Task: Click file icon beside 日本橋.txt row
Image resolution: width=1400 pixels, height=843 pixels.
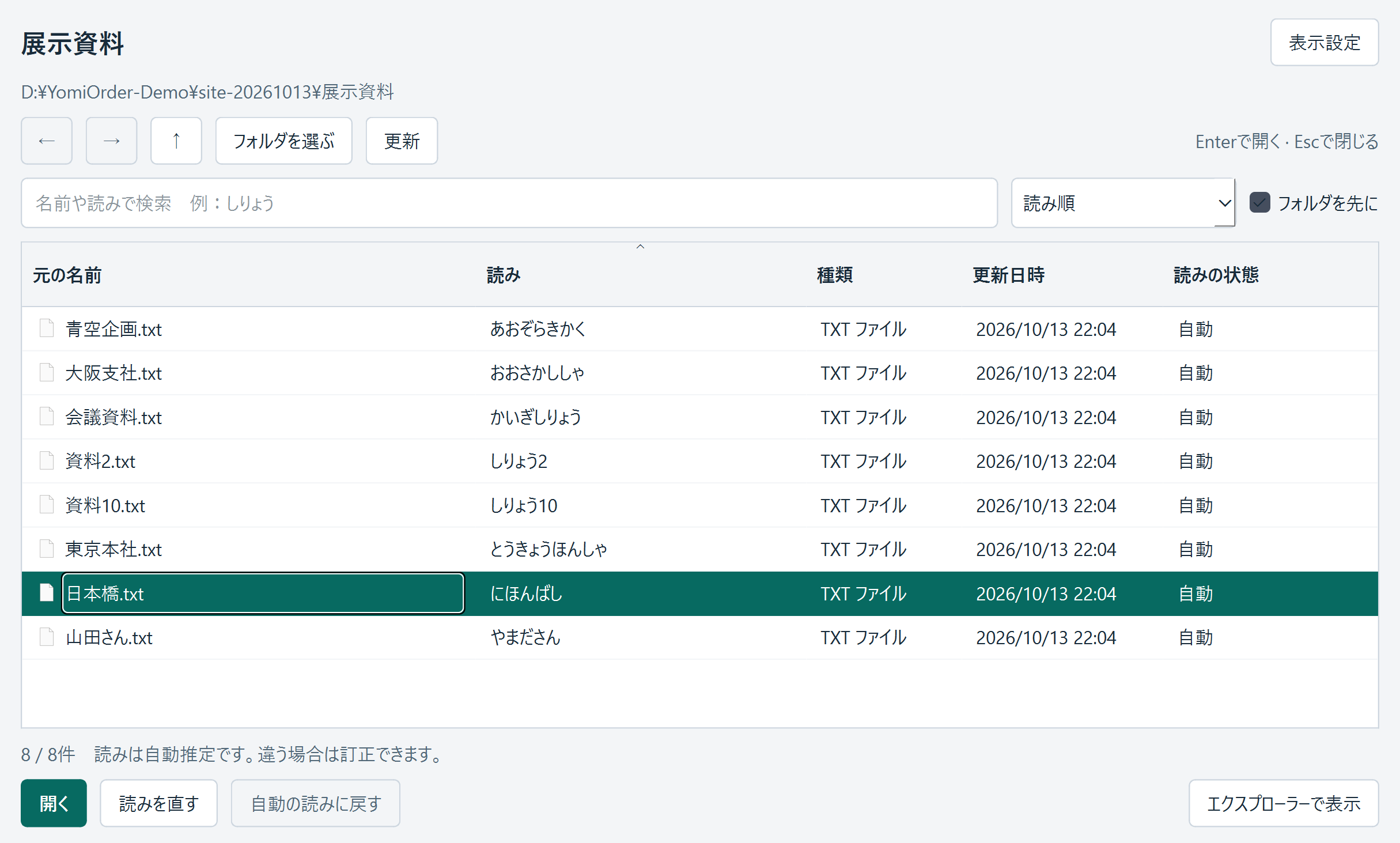Action: click(x=47, y=592)
